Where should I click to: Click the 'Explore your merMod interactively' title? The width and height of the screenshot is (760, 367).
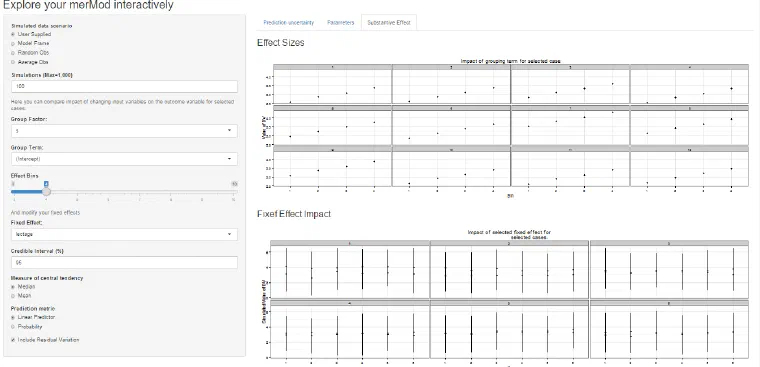coord(88,5)
